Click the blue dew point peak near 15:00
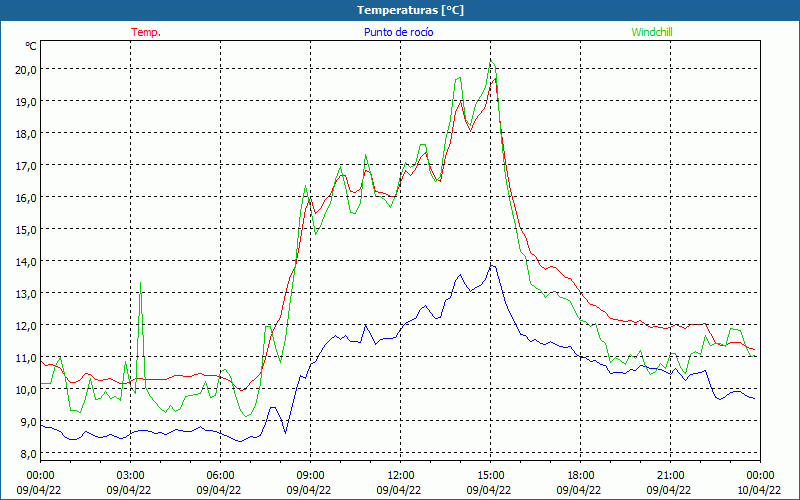Screen dimensions: 800x500 (492, 265)
